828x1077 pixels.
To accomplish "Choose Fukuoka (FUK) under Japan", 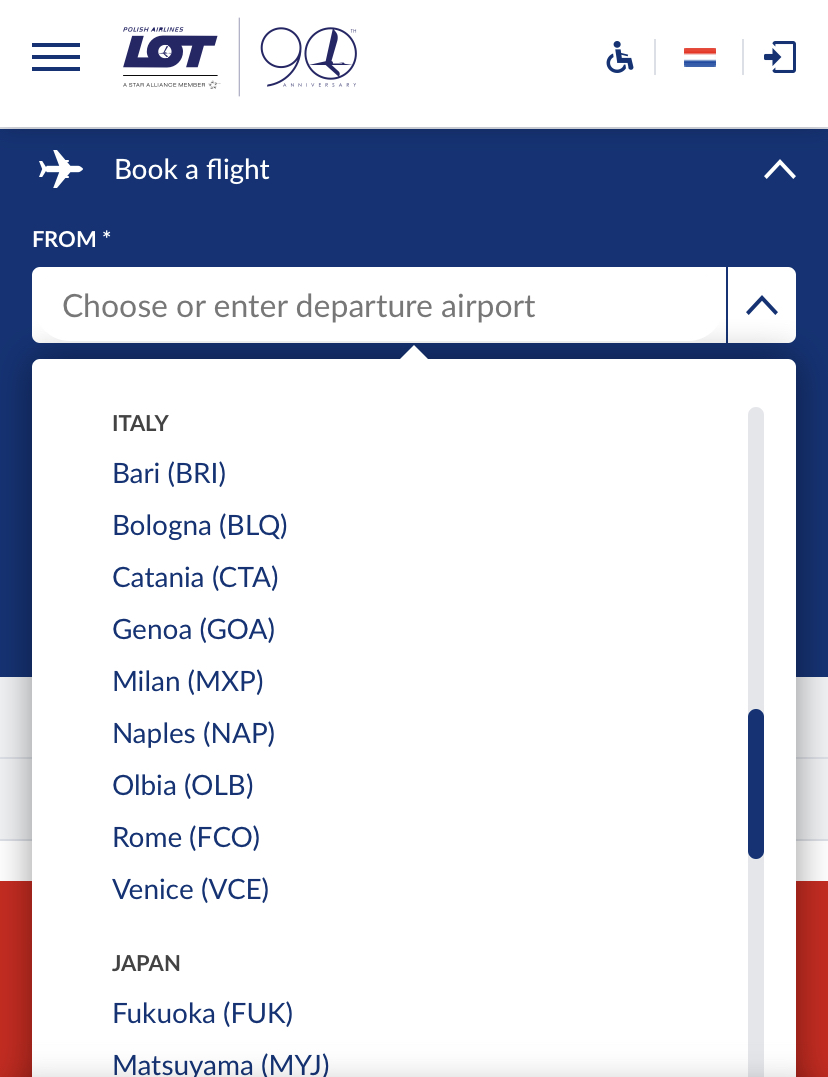I will [x=203, y=1013].
